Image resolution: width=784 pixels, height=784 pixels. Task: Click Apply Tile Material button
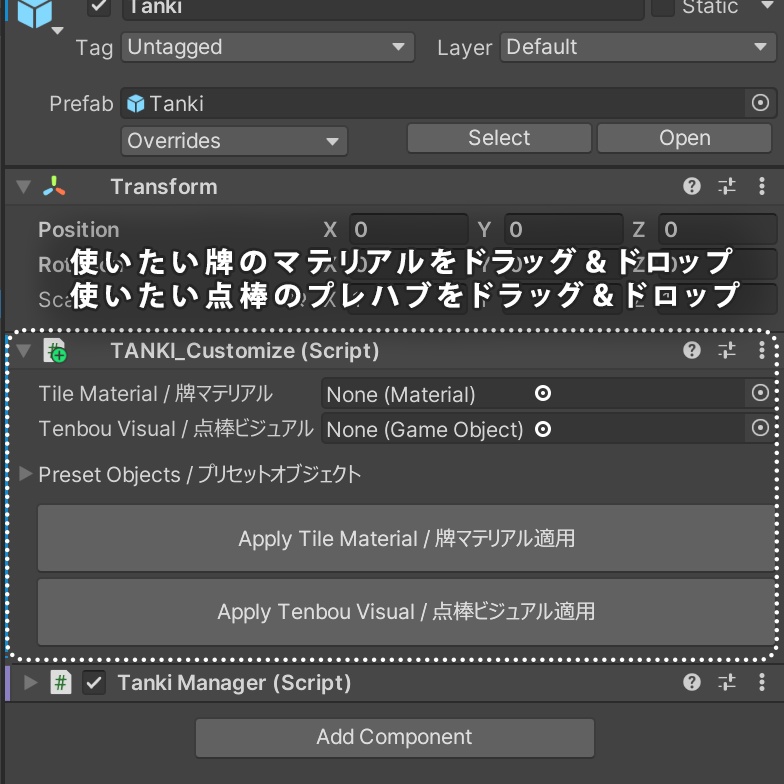coord(406,539)
